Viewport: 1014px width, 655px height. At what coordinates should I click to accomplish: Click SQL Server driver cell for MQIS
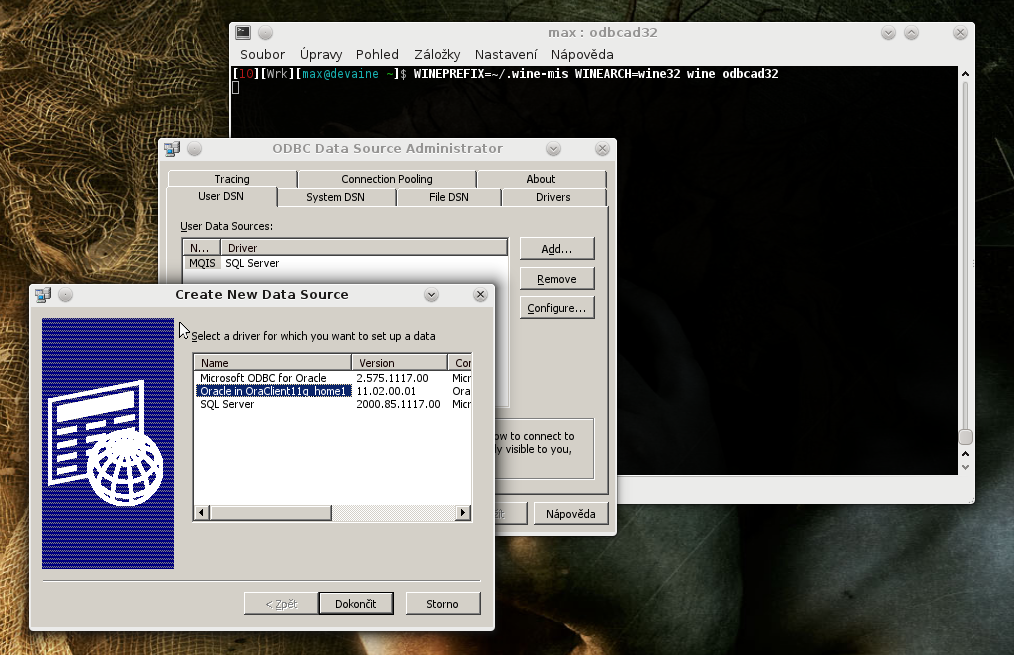[x=252, y=263]
